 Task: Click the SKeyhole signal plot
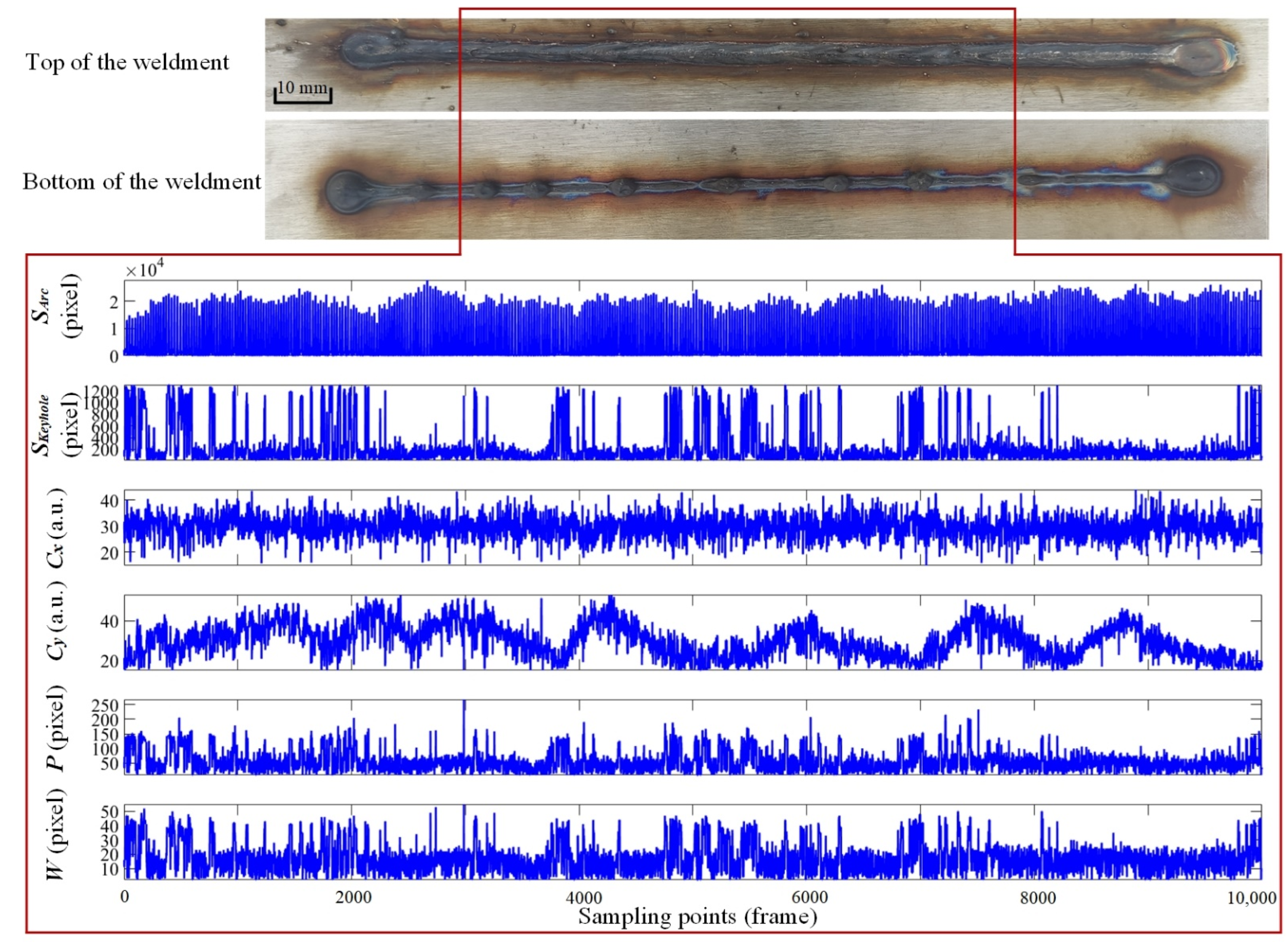(692, 422)
